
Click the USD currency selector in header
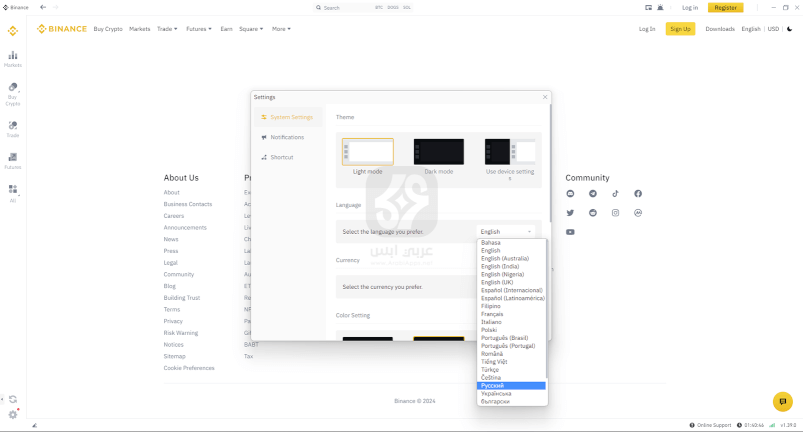(x=773, y=29)
